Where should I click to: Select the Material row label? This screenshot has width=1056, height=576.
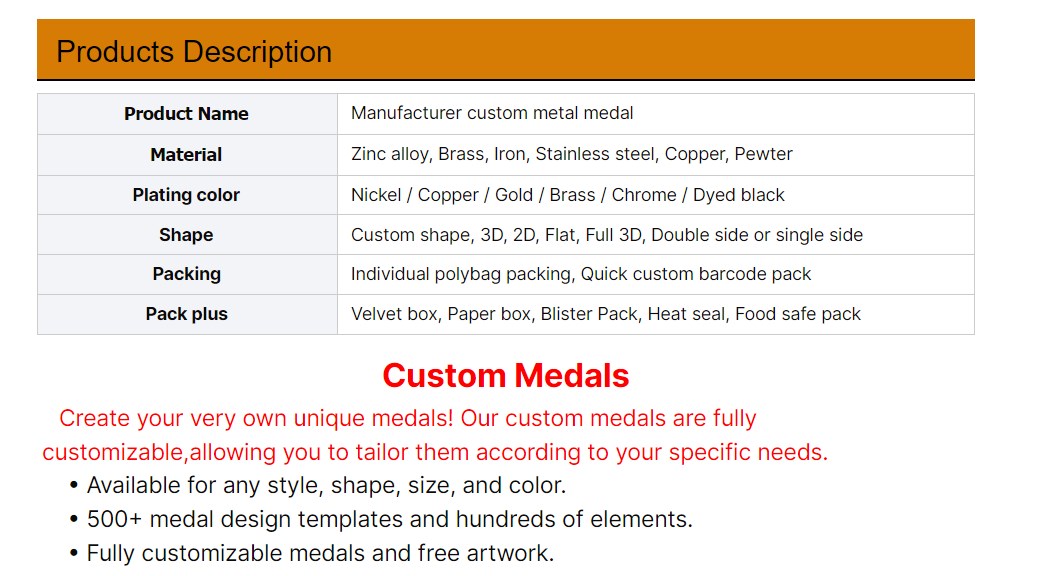(187, 155)
